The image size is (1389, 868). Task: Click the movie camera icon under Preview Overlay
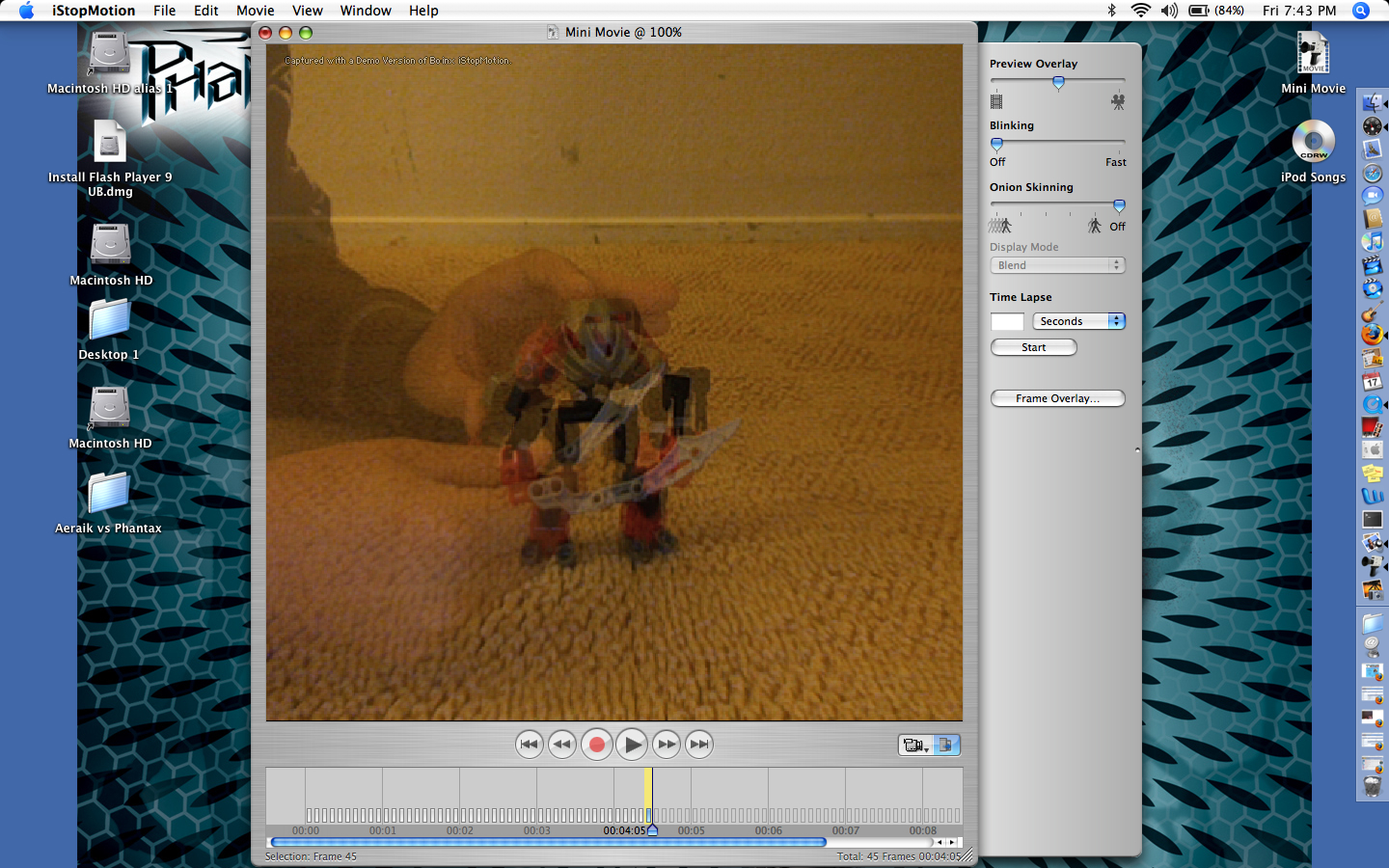click(x=1118, y=100)
